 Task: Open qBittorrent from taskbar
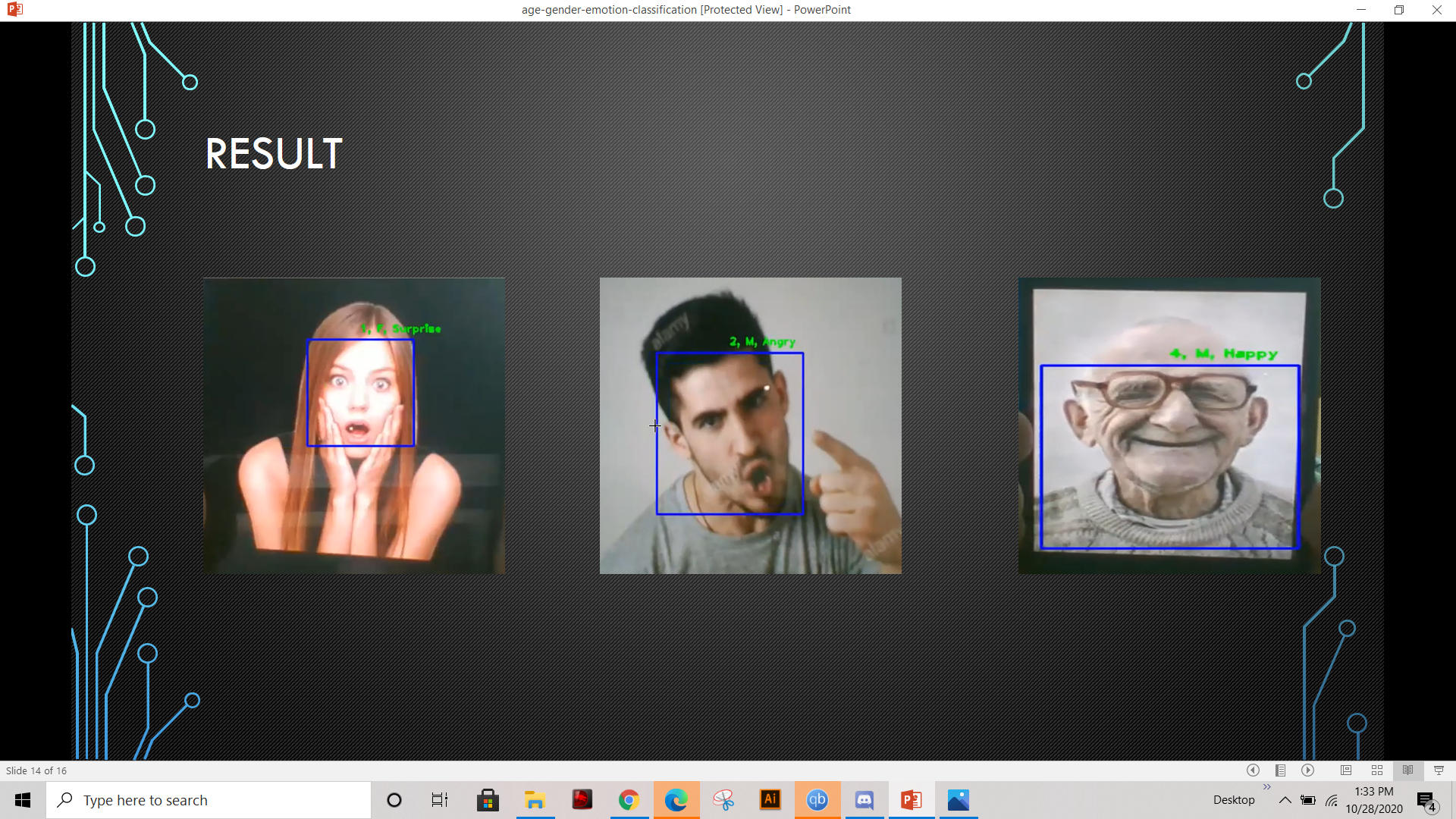[x=817, y=800]
